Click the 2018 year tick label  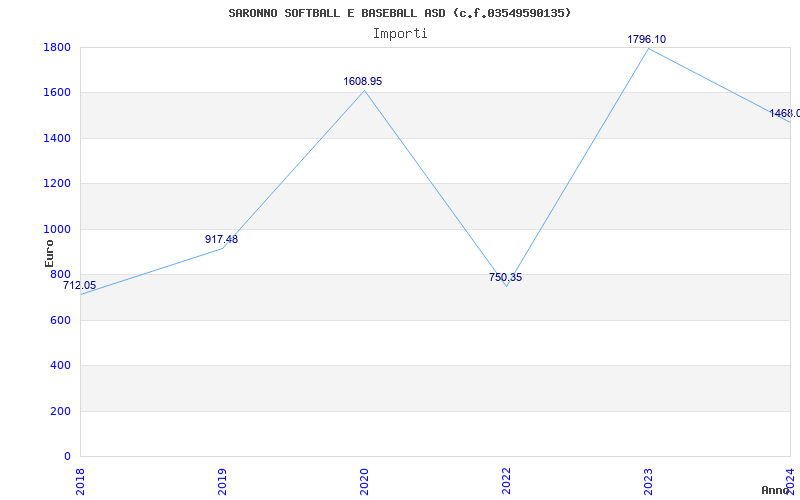point(81,481)
